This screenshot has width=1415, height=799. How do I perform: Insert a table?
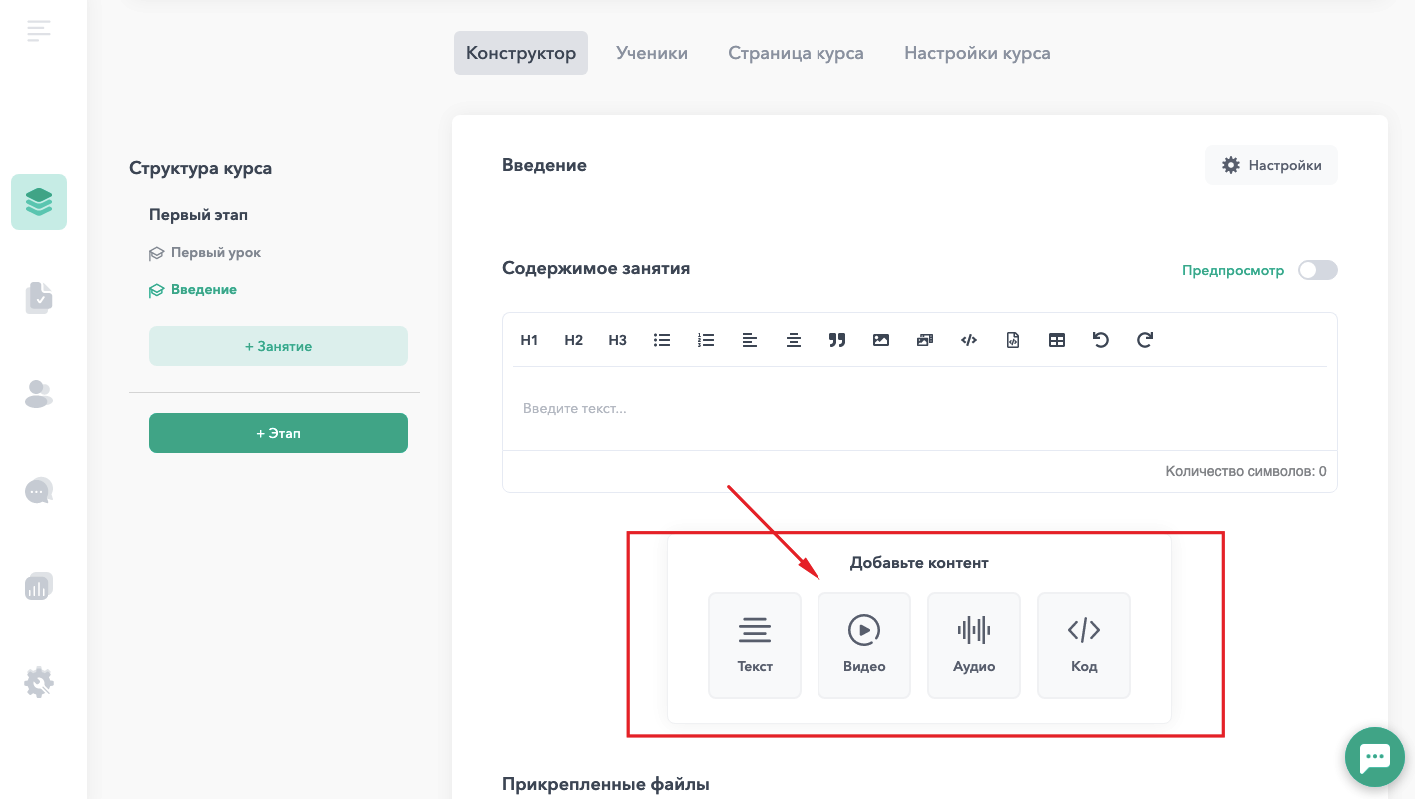pos(1057,340)
